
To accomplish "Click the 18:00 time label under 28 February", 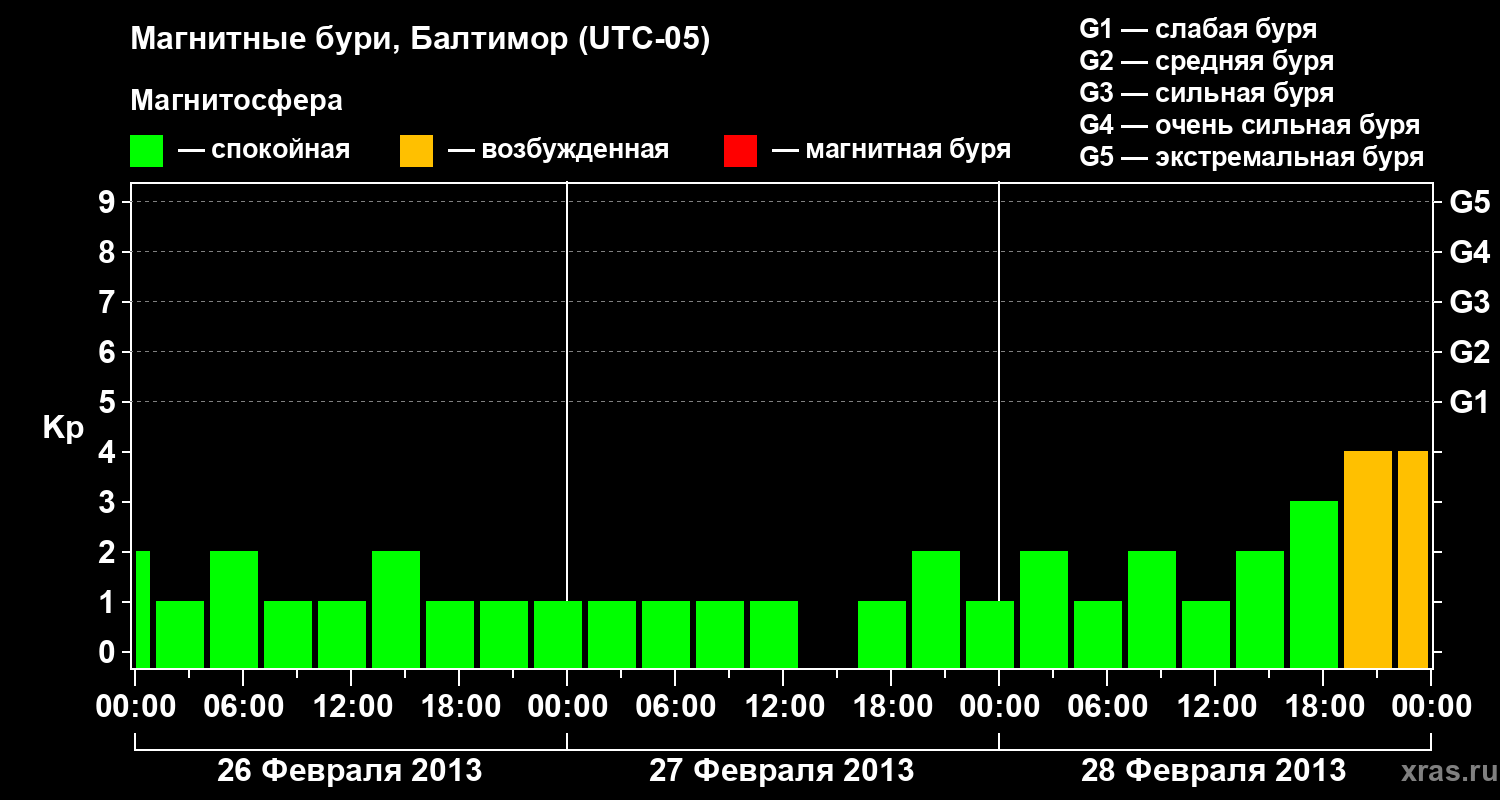I will click(1323, 707).
